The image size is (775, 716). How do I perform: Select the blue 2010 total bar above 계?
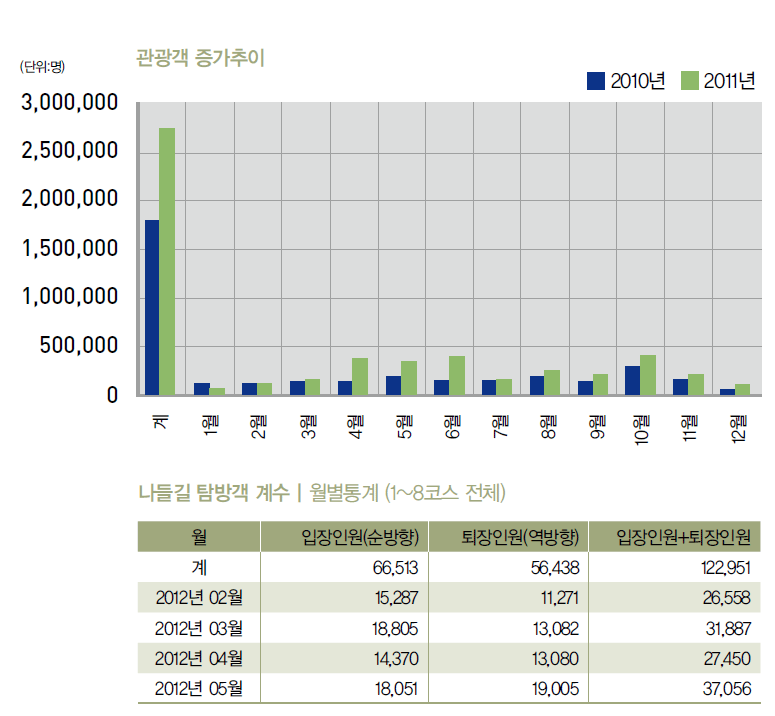[152, 307]
